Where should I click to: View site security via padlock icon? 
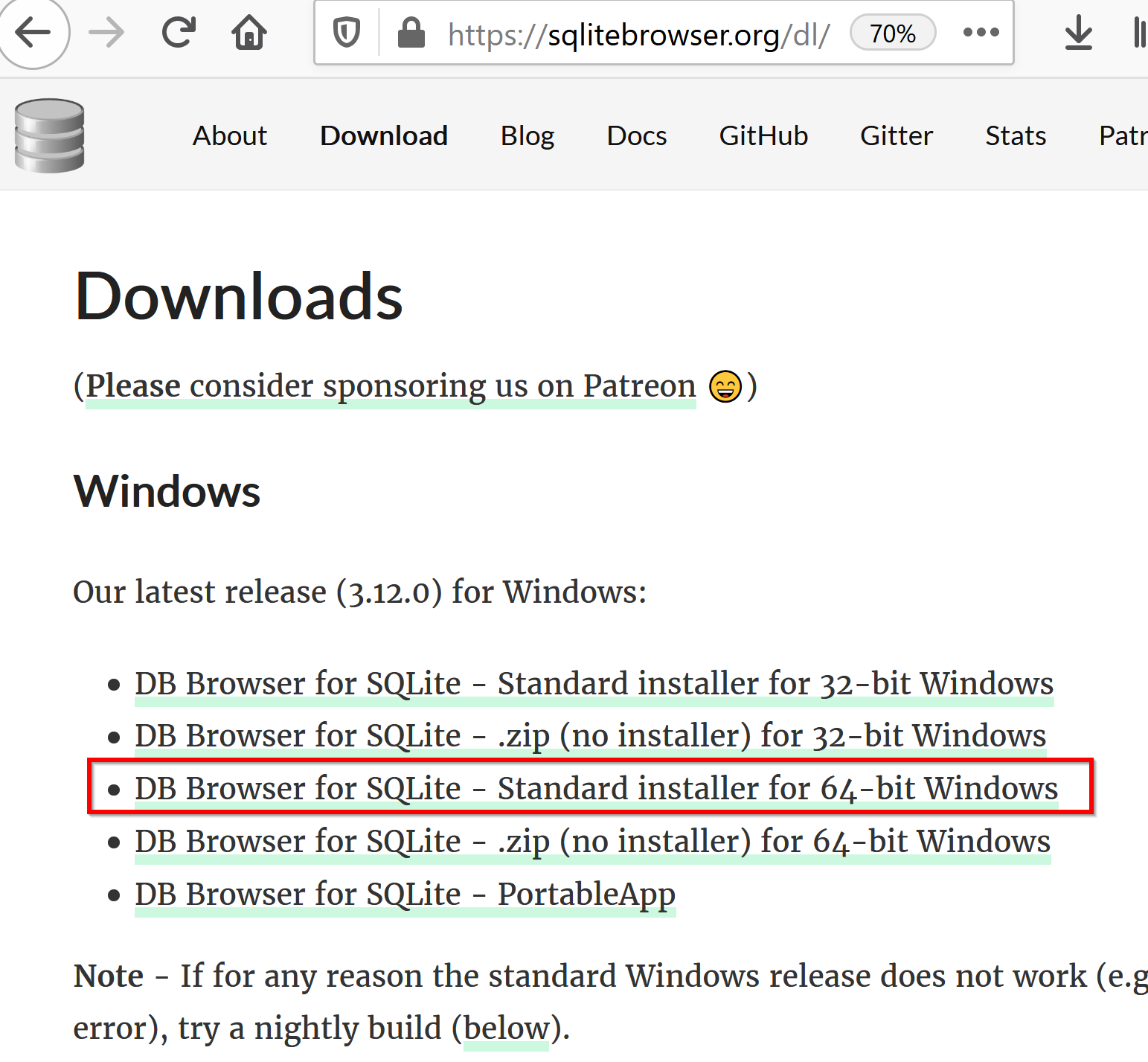point(411,33)
